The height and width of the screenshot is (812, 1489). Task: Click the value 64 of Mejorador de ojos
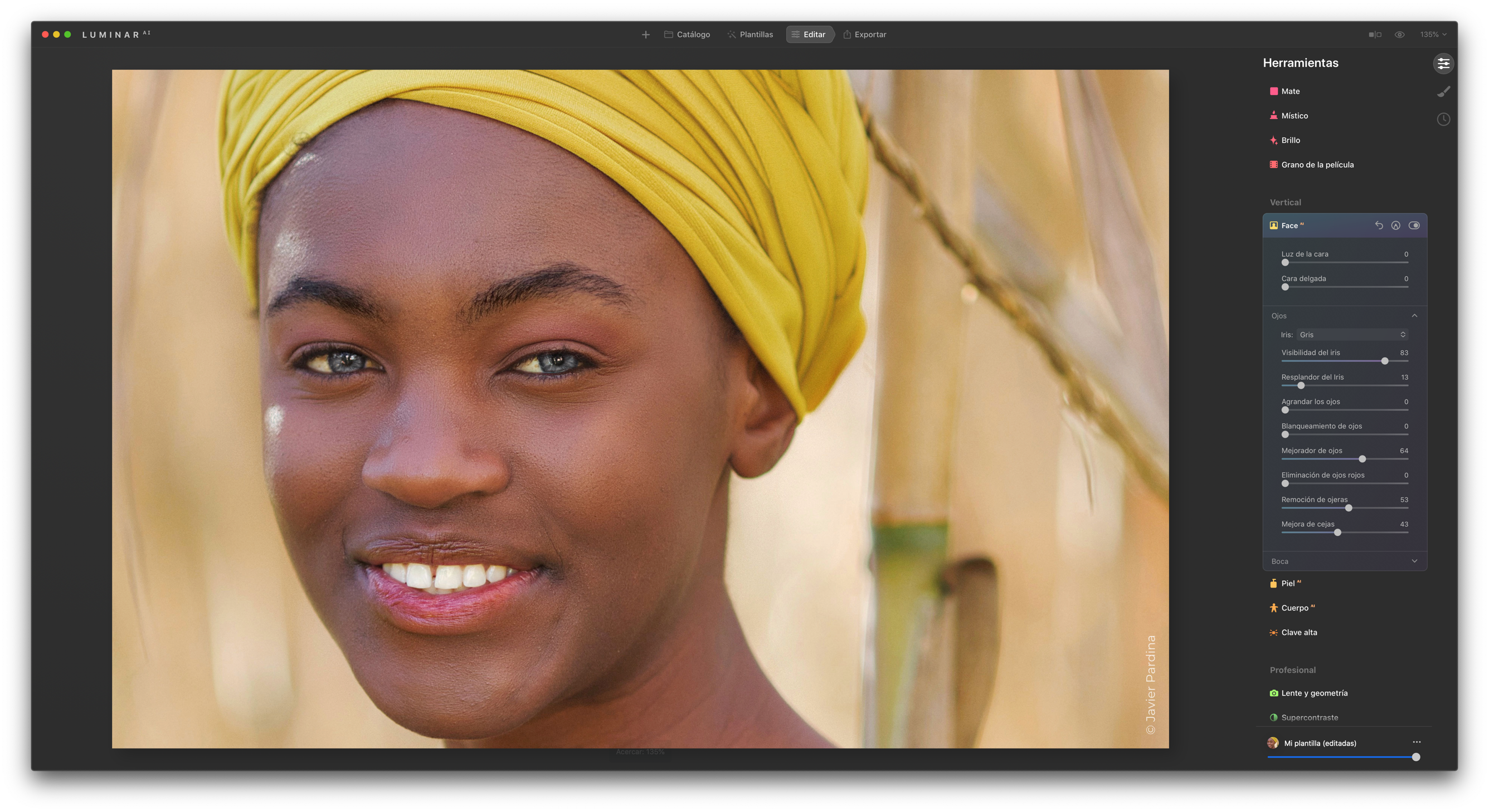[1403, 451]
